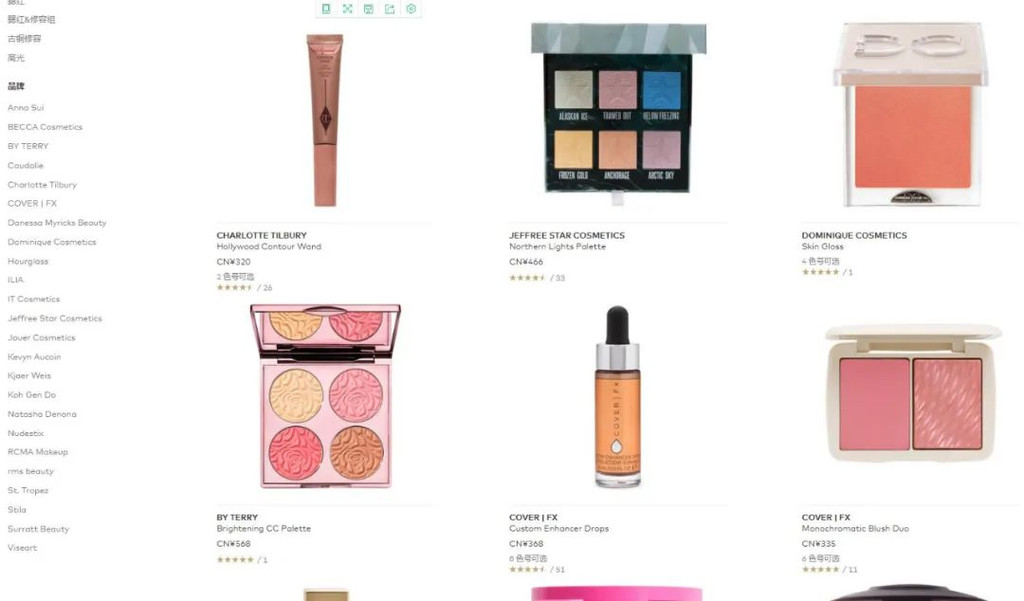Select the 高光 category in sidebar
Image resolution: width=1024 pixels, height=601 pixels.
click(16, 58)
